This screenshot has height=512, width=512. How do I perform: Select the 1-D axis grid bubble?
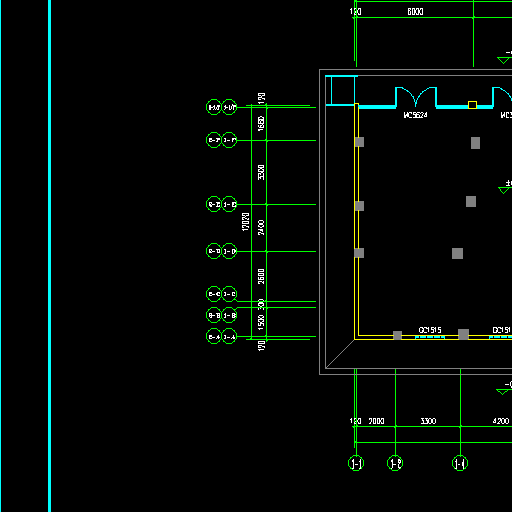[x=229, y=251]
